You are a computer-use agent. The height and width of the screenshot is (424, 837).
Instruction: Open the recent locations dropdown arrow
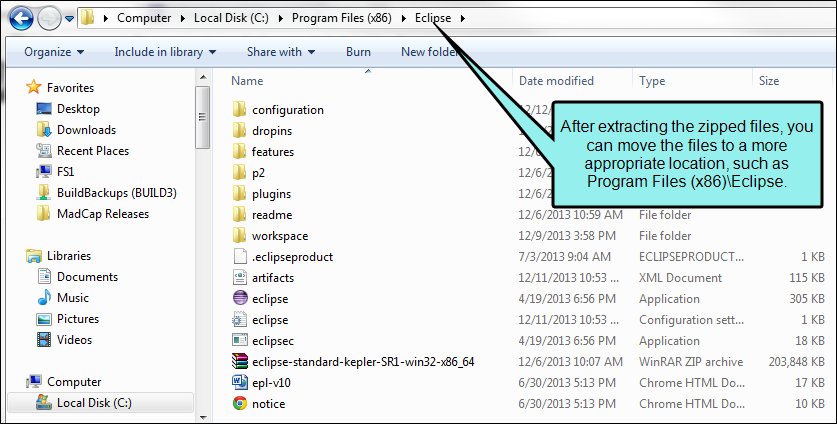[69, 19]
